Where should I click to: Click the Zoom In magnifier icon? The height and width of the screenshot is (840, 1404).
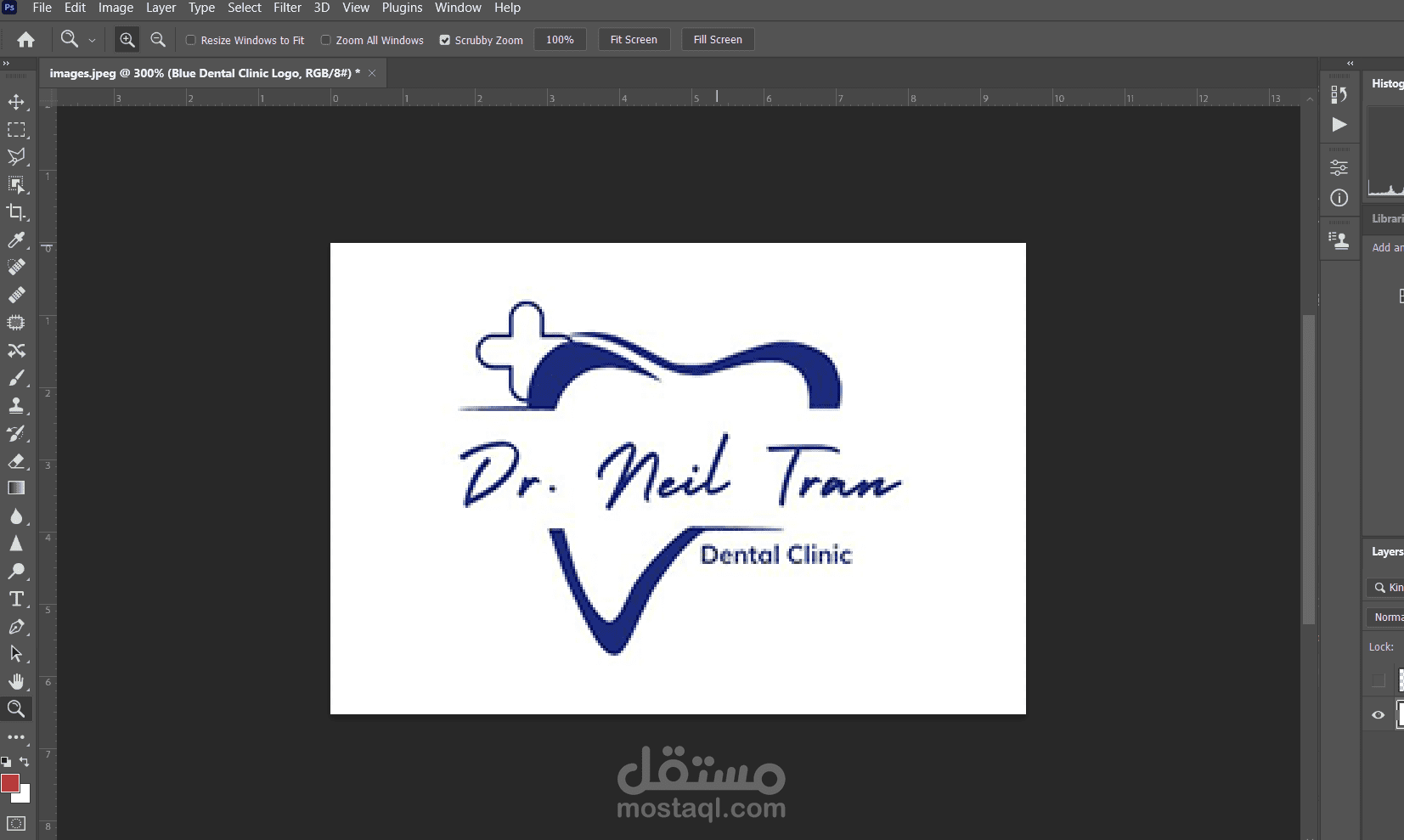(x=127, y=40)
